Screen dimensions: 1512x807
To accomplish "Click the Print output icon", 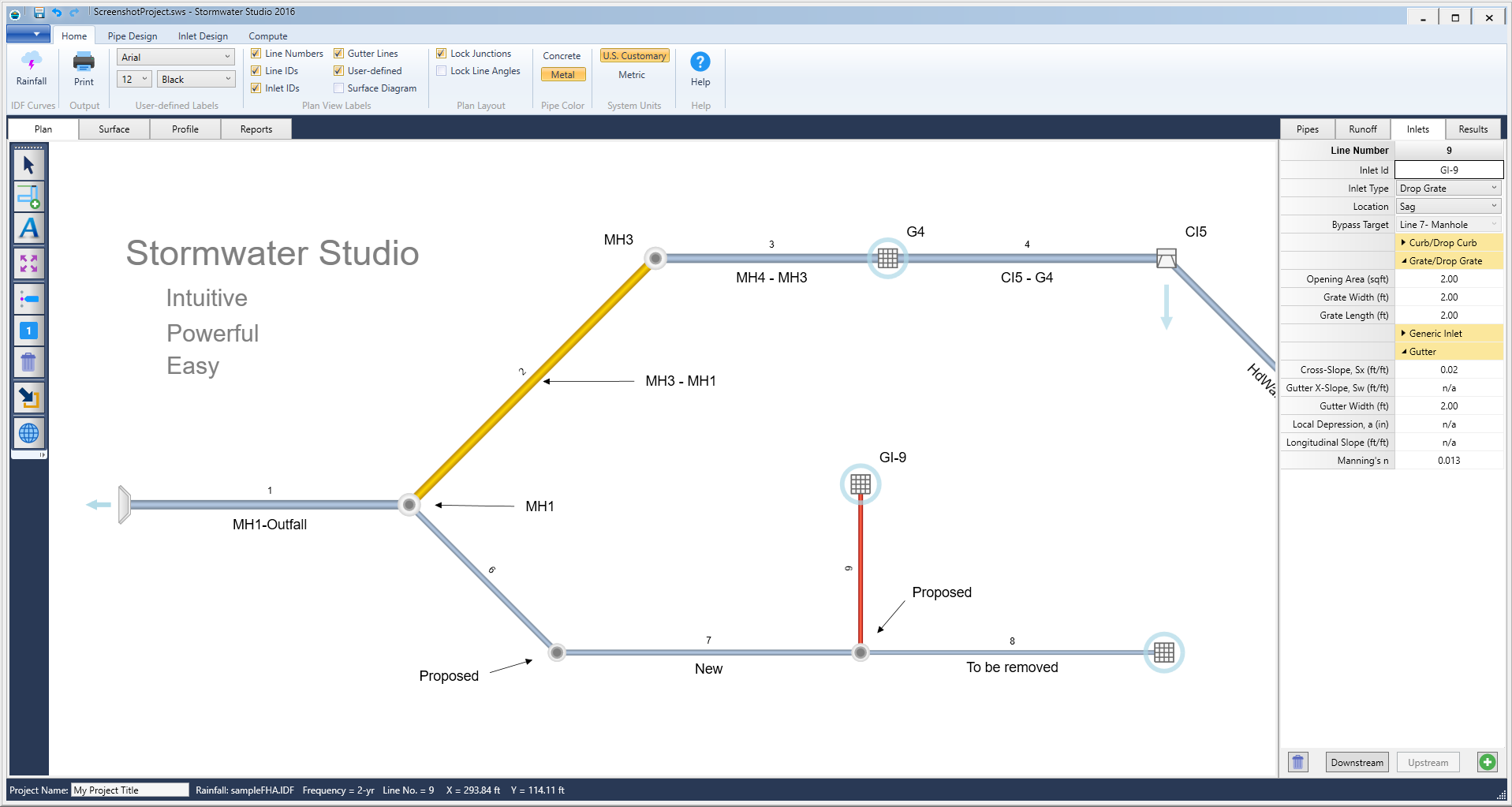I will pos(84,69).
